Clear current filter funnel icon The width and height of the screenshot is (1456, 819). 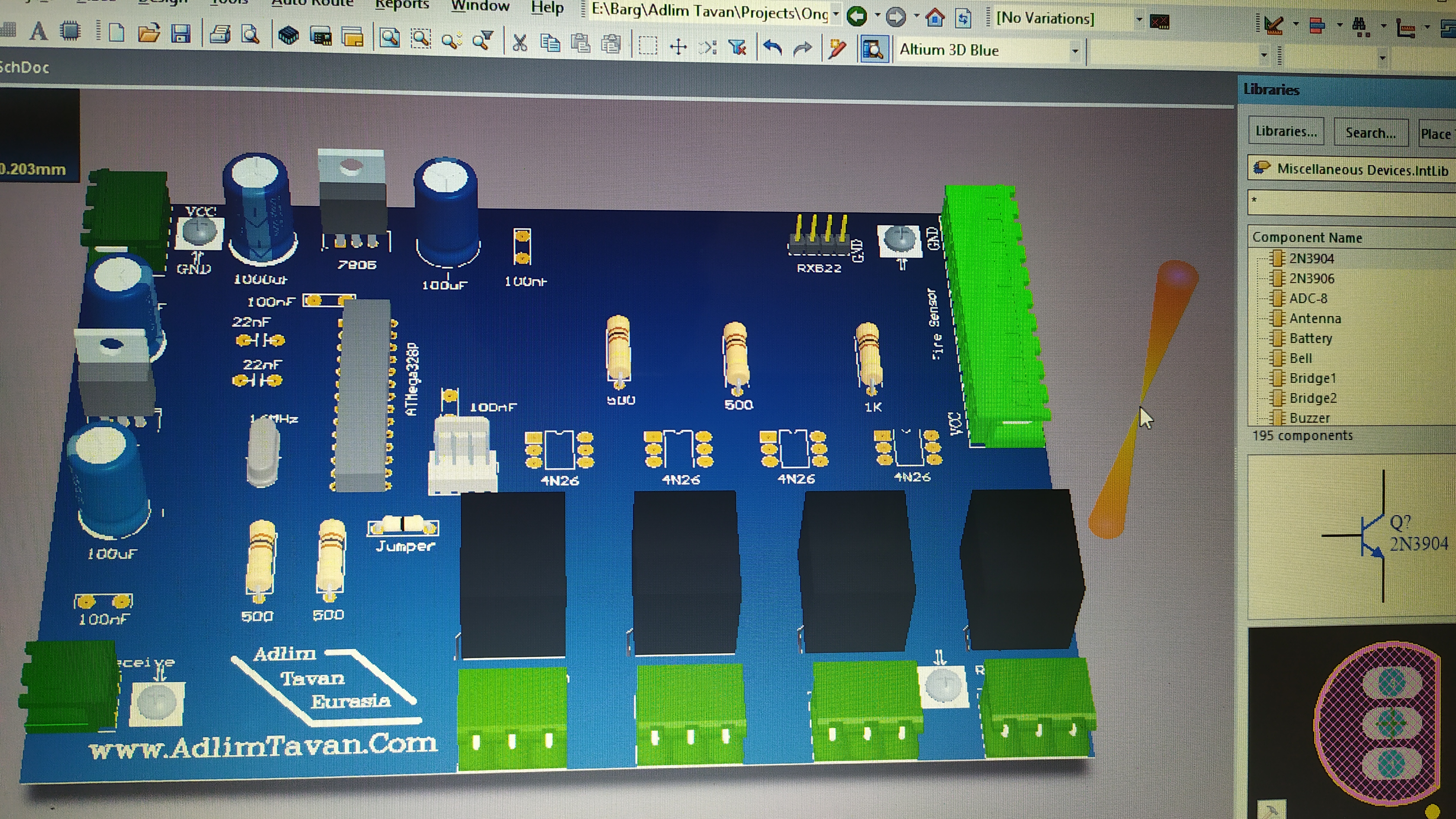[737, 47]
